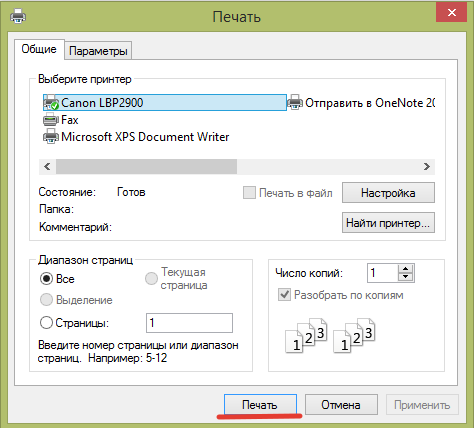Image resolution: width=474 pixels, height=428 pixels.
Task: Click left arrow of printer list scrollbar
Action: coord(47,166)
